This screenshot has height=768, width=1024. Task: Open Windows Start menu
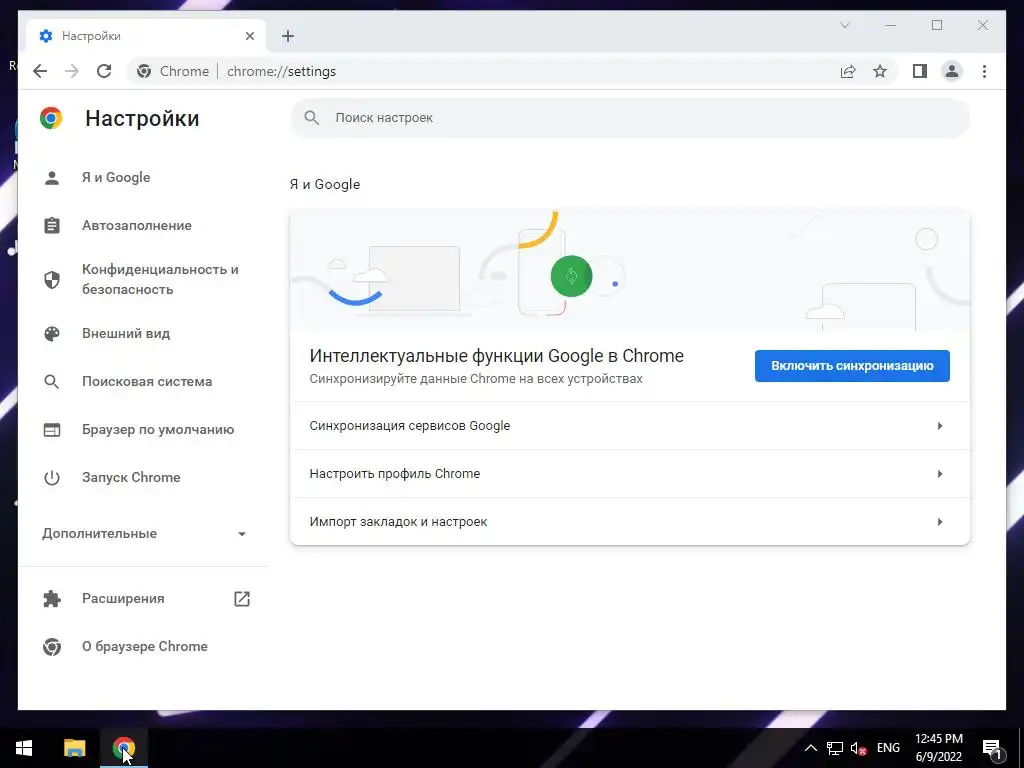pos(24,748)
